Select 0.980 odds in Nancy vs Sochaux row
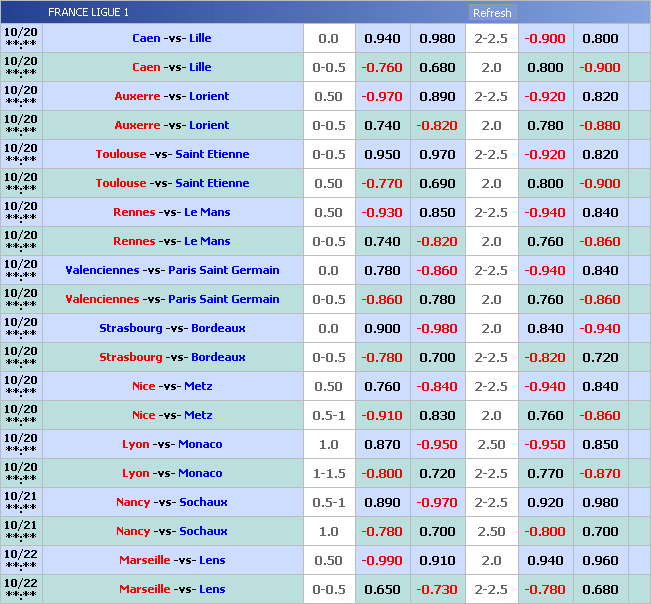The height and width of the screenshot is (604, 651). click(600, 503)
